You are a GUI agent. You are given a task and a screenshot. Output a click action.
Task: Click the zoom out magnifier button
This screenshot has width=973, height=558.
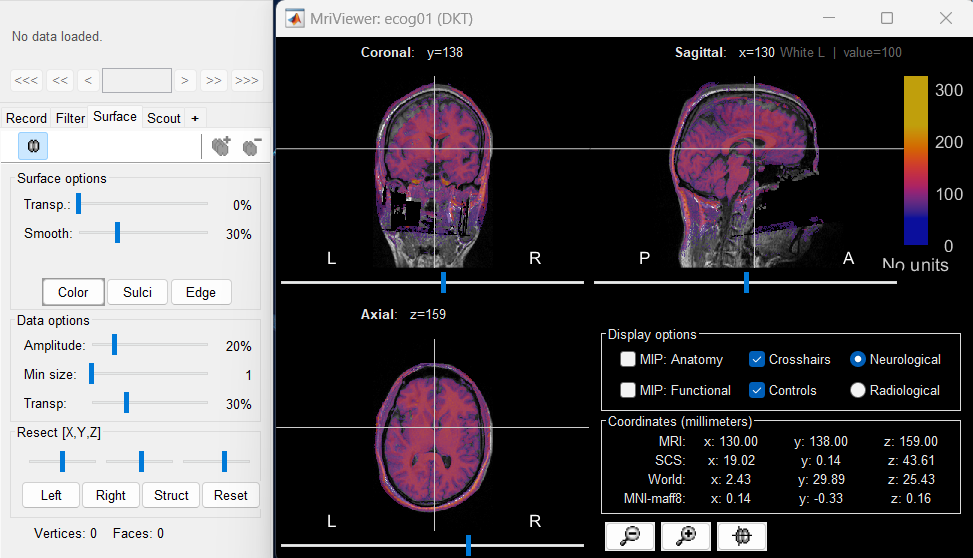click(x=630, y=536)
